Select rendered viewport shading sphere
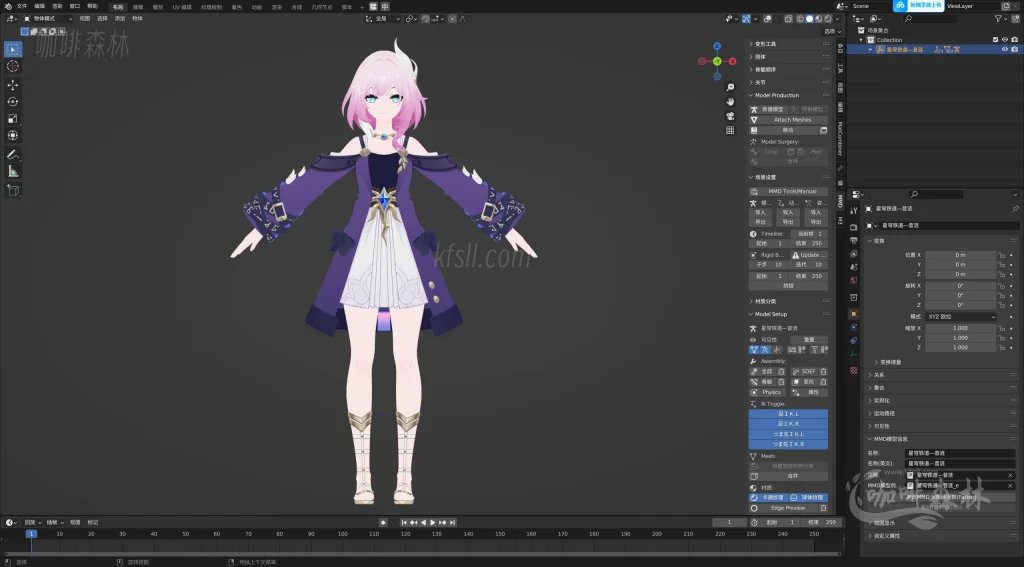 828,19
